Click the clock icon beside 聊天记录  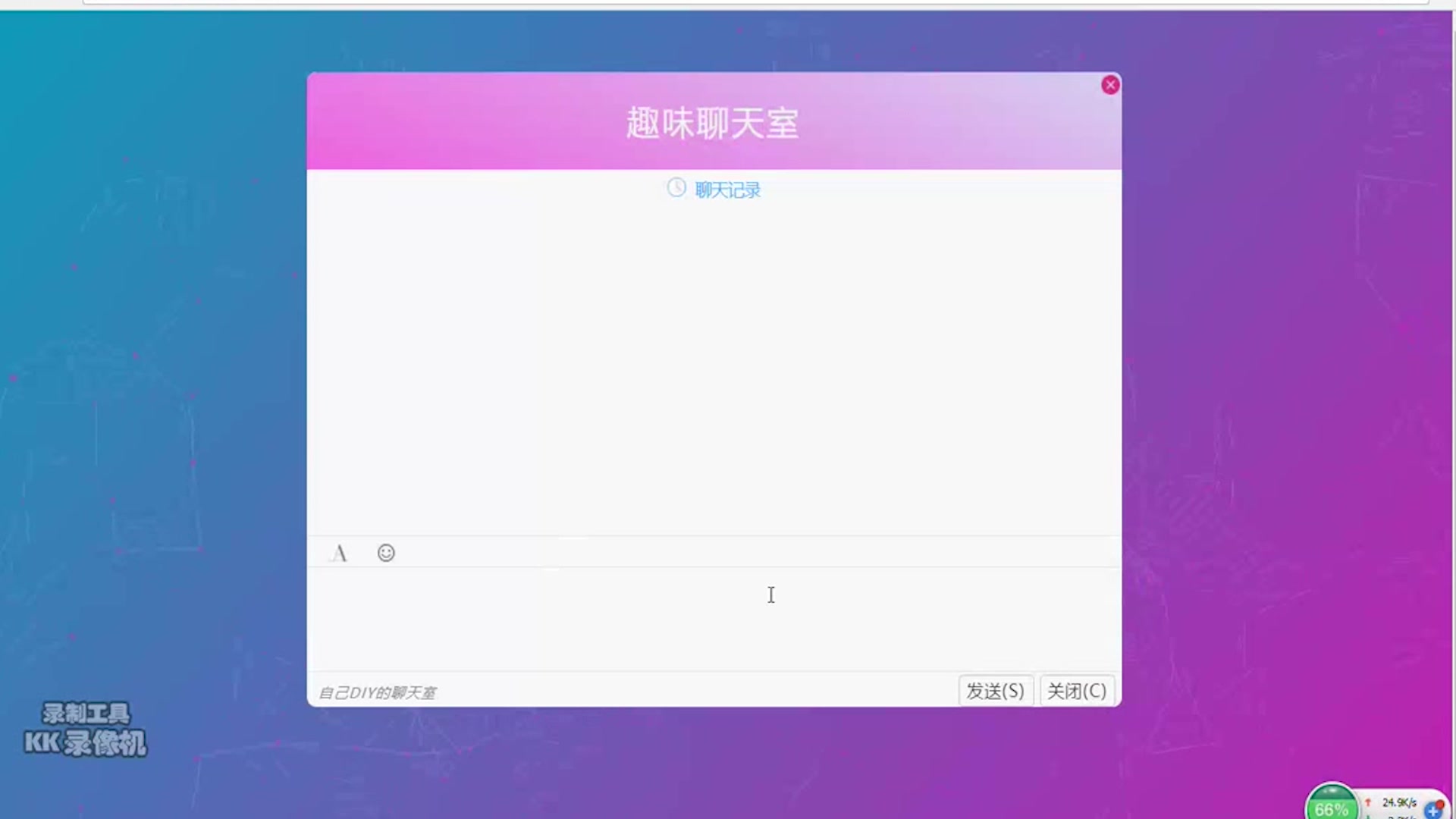(x=676, y=187)
